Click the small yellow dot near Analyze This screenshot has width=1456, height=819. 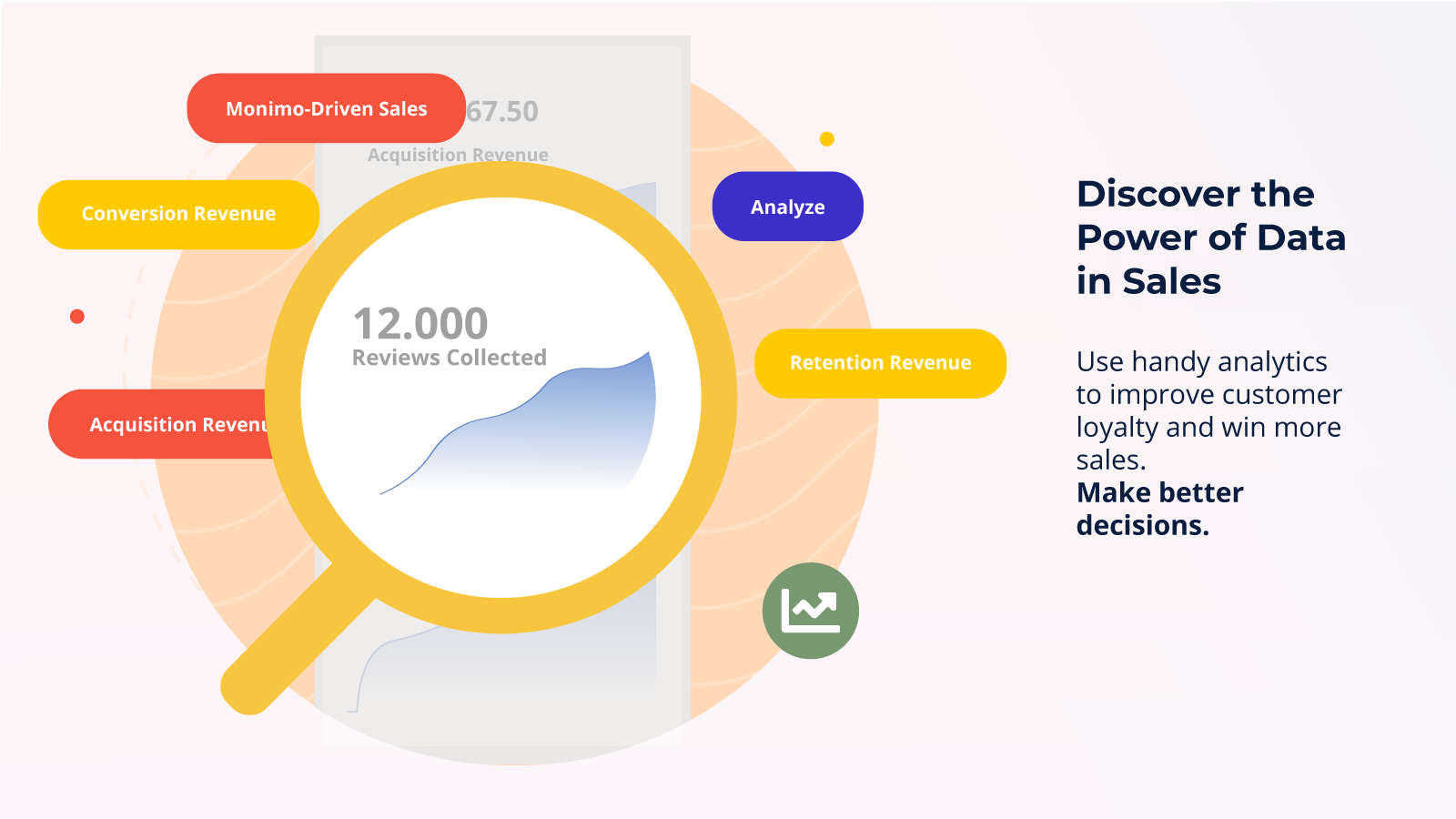(x=826, y=140)
